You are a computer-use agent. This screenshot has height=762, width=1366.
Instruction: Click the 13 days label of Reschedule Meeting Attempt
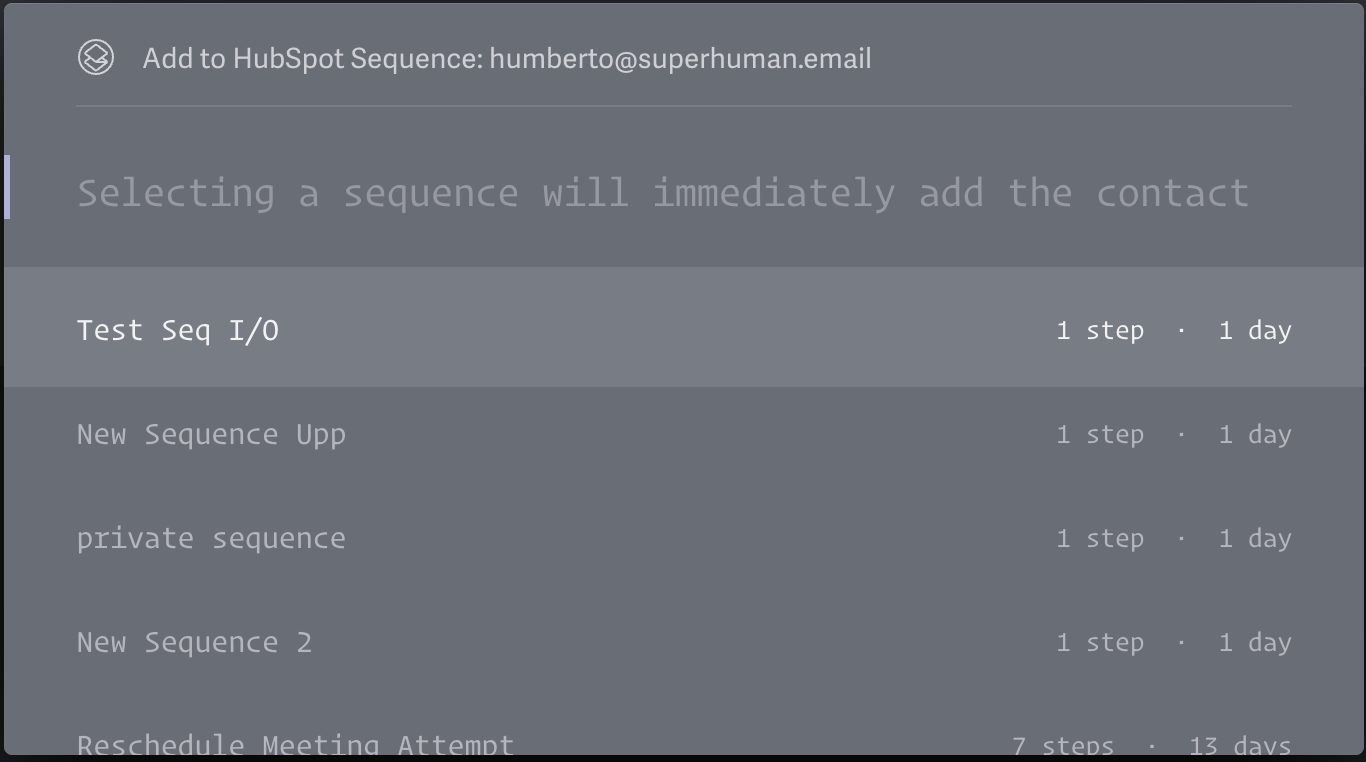[1240, 745]
